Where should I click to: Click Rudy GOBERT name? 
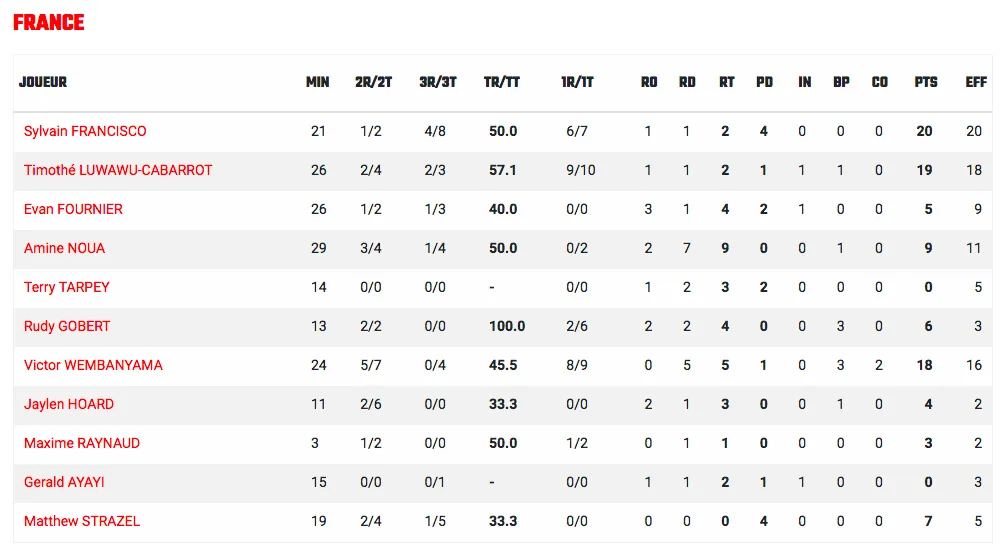click(x=67, y=327)
